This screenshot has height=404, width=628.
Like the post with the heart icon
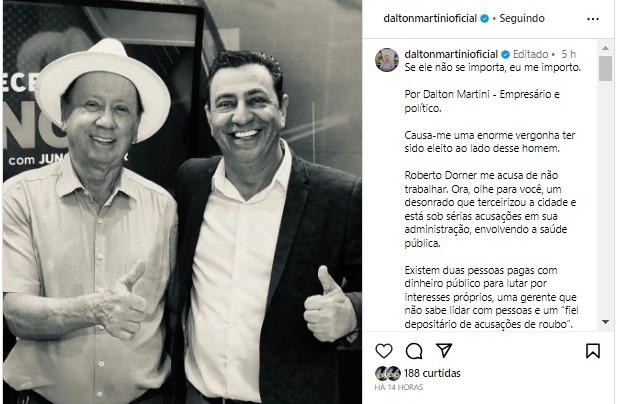click(x=384, y=351)
